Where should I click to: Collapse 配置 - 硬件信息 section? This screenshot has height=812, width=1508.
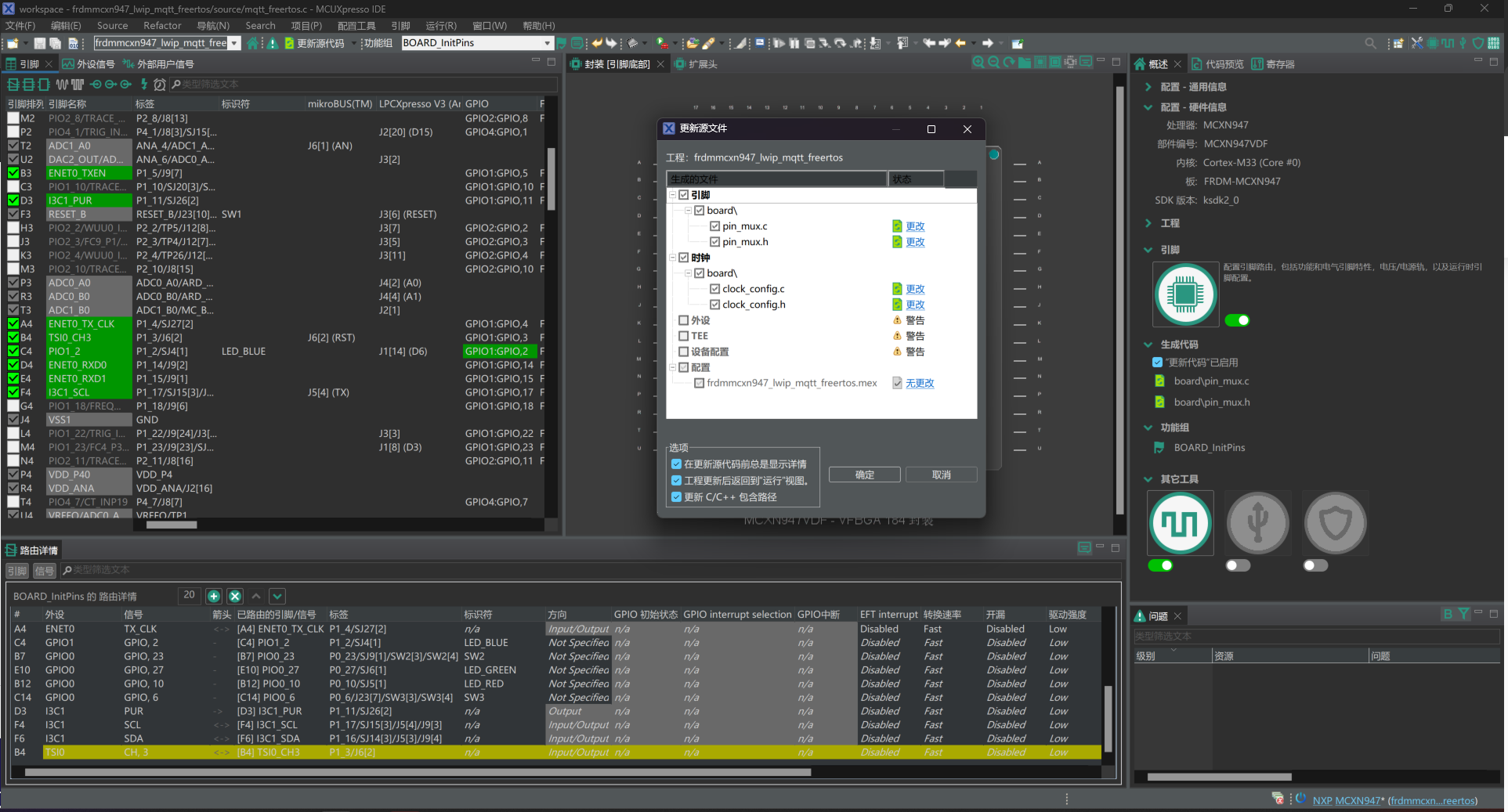[x=1148, y=107]
